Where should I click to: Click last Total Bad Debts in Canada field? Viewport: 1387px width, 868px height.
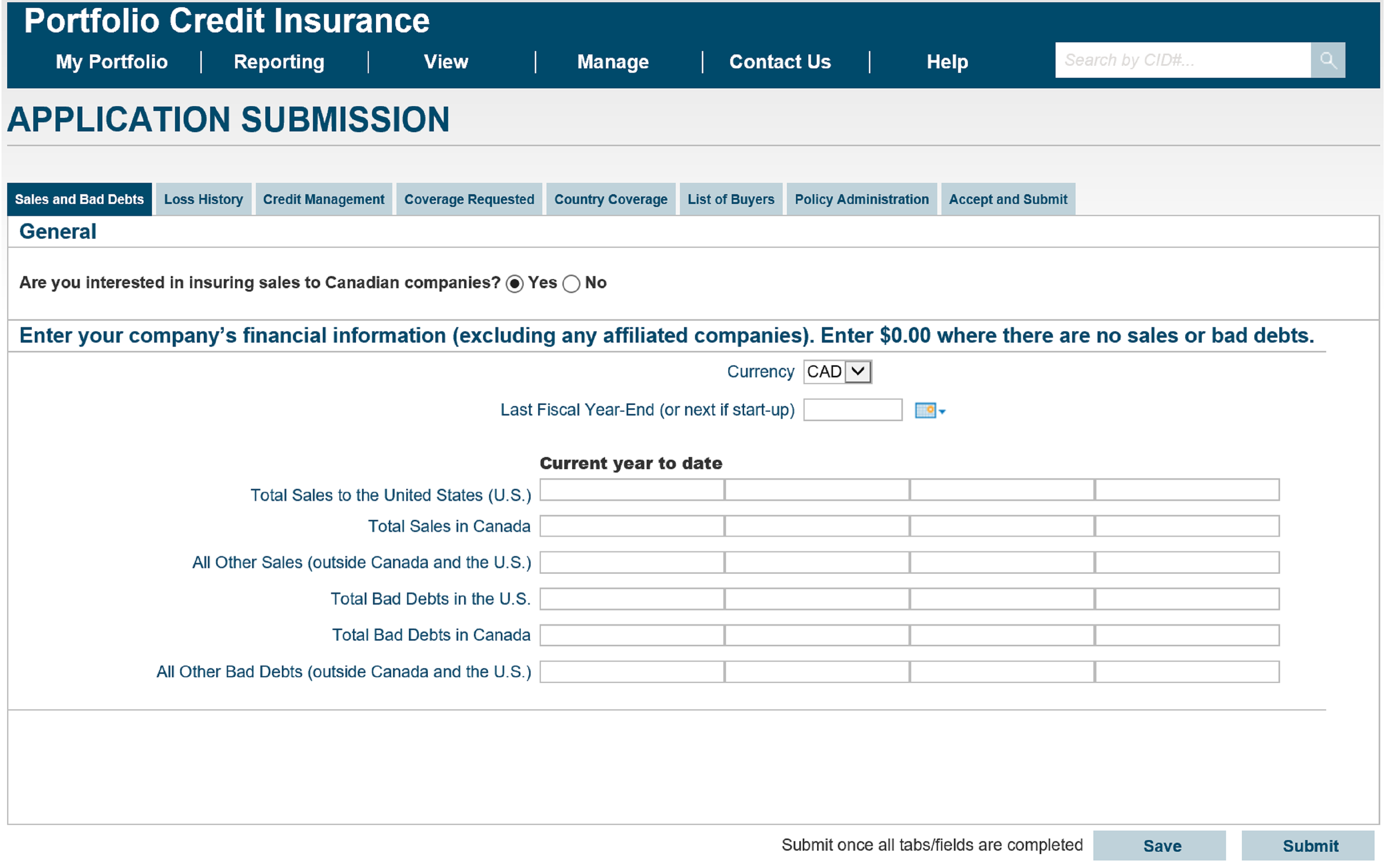click(1187, 635)
